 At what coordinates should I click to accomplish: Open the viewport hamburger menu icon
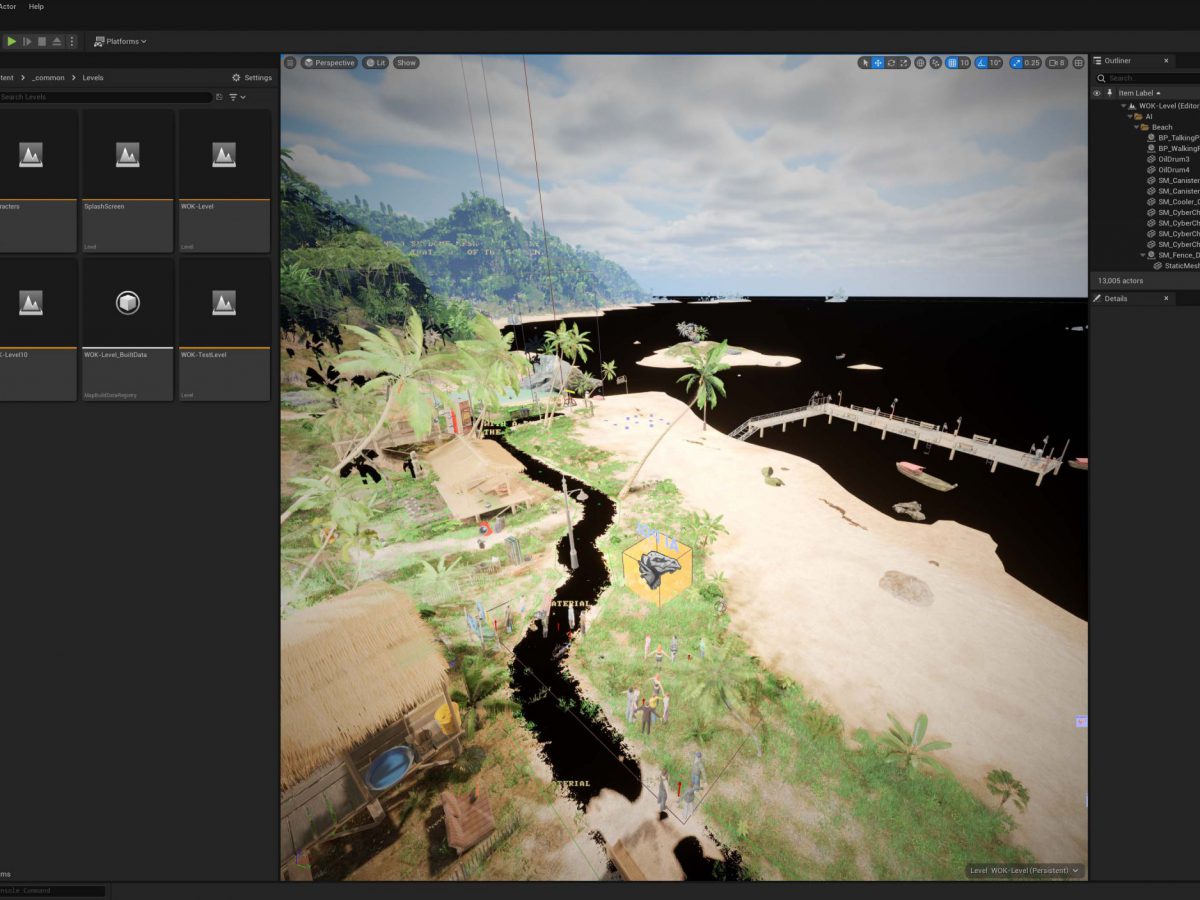[x=289, y=62]
